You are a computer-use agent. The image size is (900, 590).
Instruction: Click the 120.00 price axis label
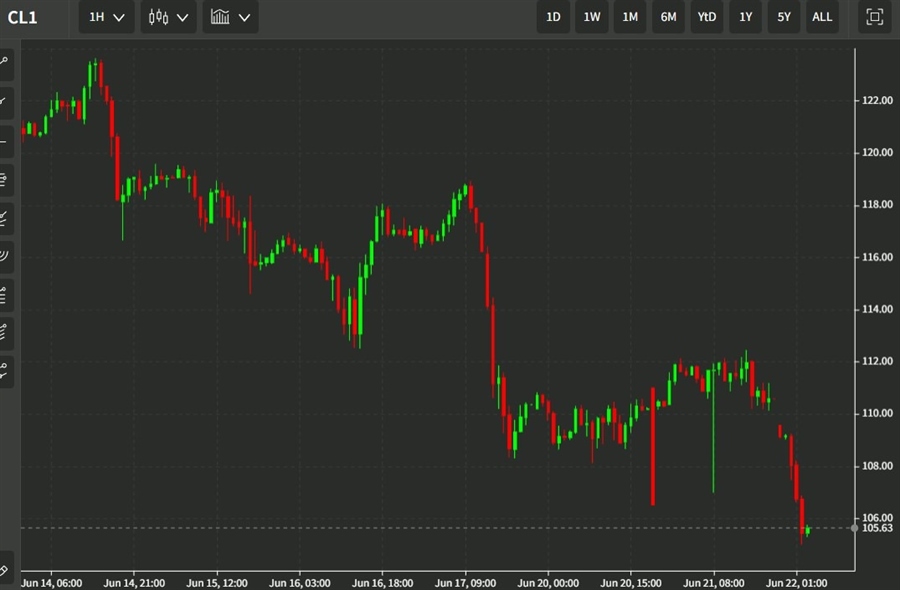(x=878, y=153)
